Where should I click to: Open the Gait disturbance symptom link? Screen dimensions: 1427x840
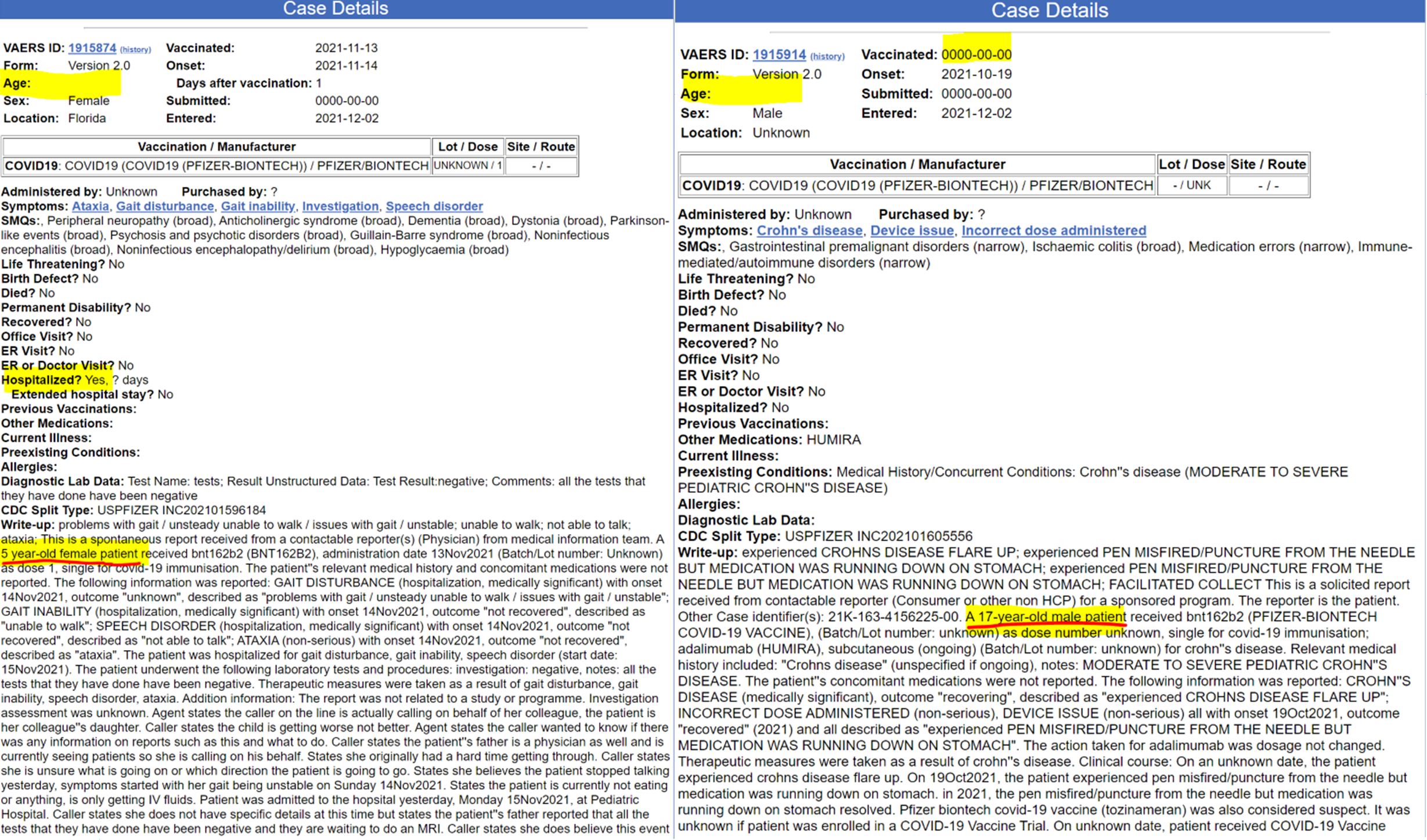(165, 206)
